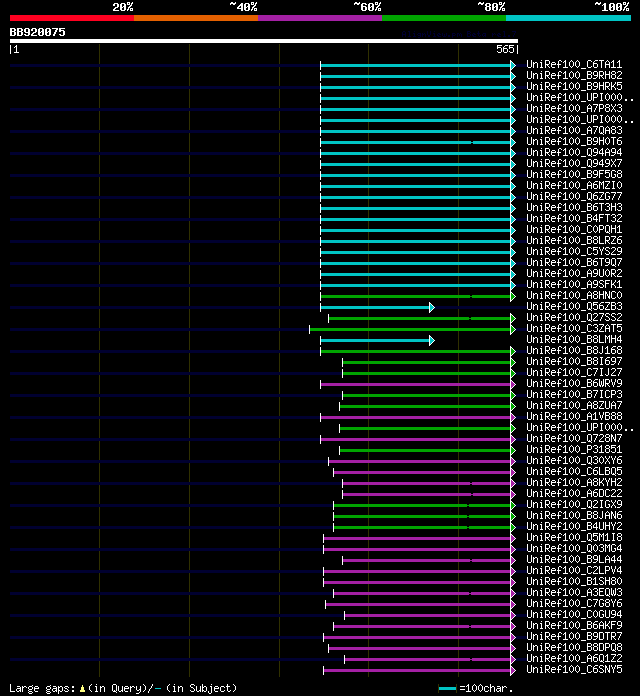The height and width of the screenshot is (696, 640).
Task: Select the label UniRef100_C5YS29
Action: click(574, 251)
